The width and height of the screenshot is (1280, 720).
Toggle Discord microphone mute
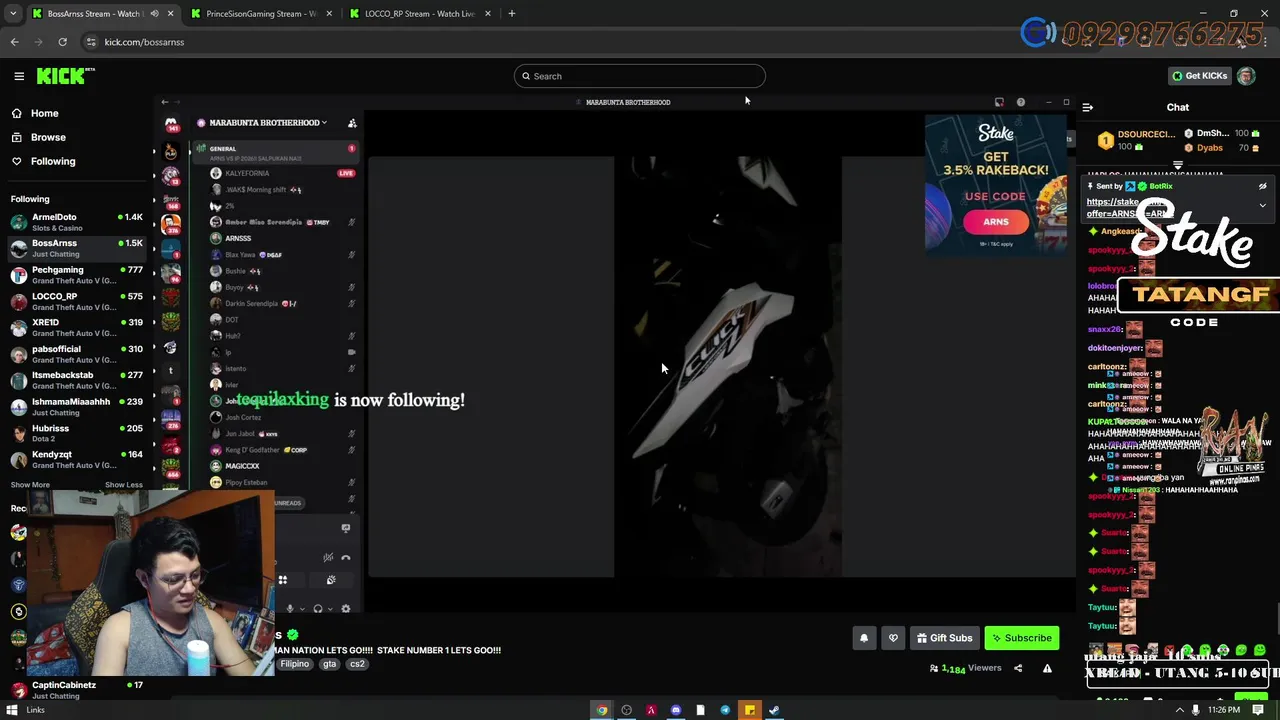pyautogui.click(x=290, y=608)
